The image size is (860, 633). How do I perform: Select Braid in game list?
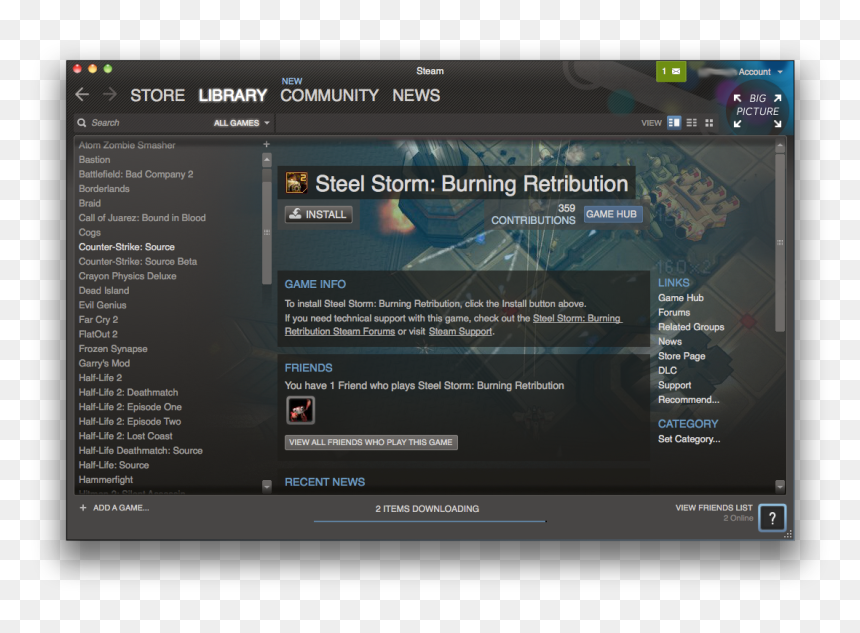tap(89, 204)
